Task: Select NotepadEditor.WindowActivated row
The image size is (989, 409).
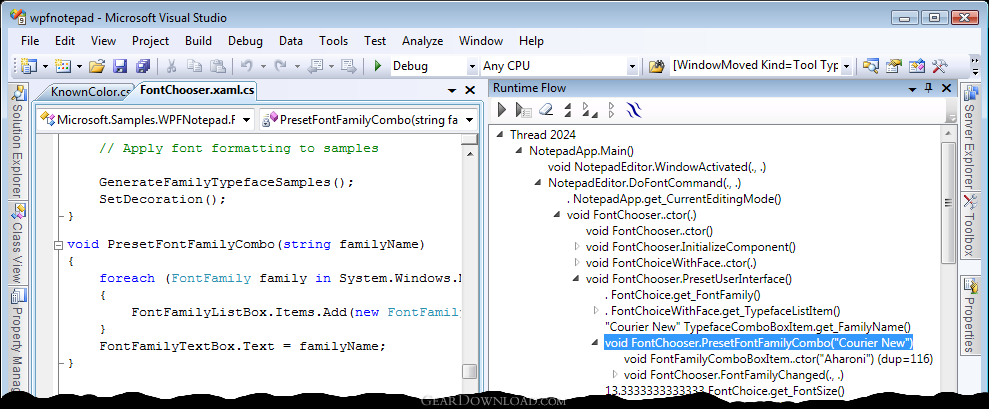Action: [657, 167]
